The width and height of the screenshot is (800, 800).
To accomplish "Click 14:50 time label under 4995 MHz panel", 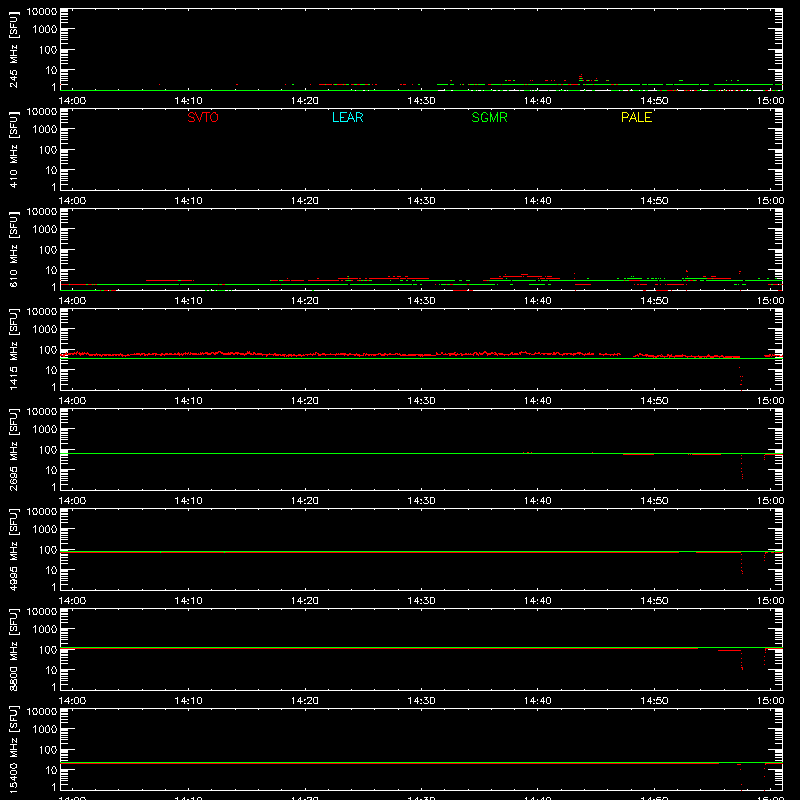I will pos(654,601).
